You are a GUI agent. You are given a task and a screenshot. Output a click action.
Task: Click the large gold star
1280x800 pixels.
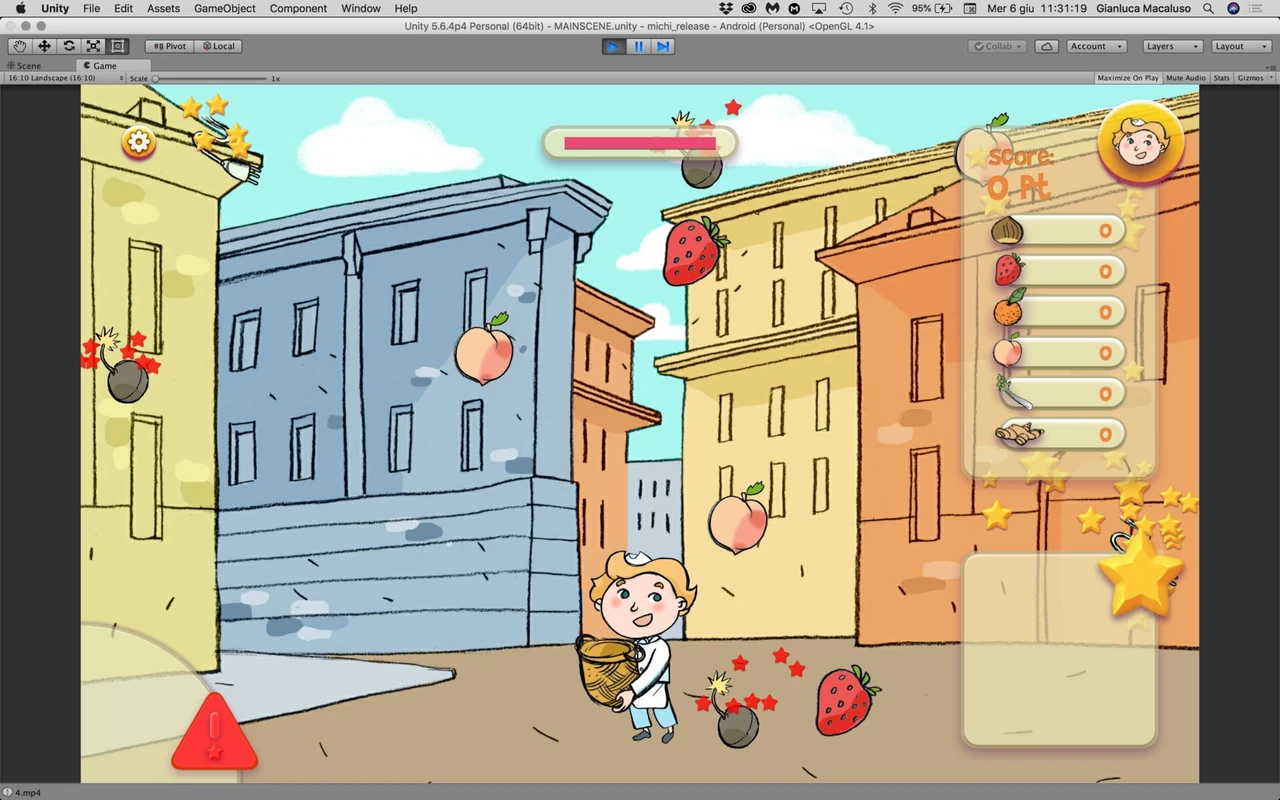click(1140, 573)
